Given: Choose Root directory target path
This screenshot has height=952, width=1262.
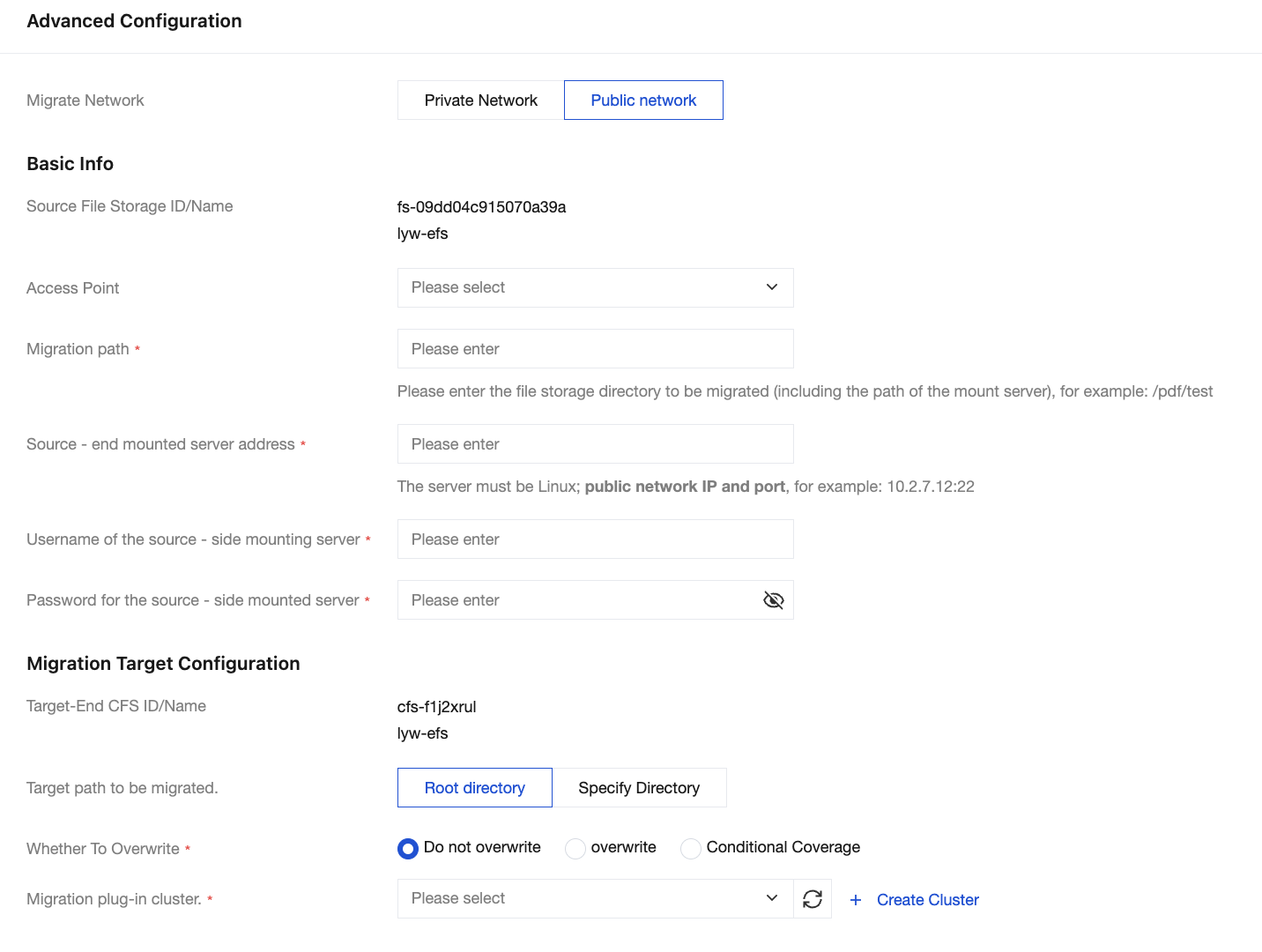Looking at the screenshot, I should tap(474, 788).
